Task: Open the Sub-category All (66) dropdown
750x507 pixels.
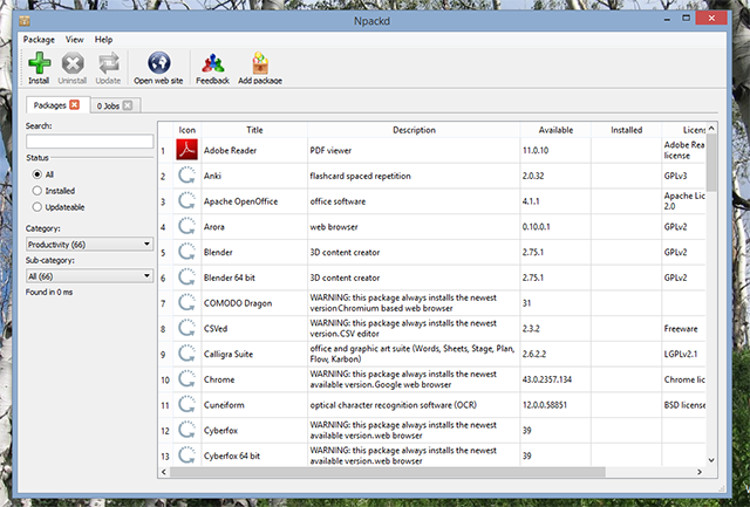Action: click(89, 276)
